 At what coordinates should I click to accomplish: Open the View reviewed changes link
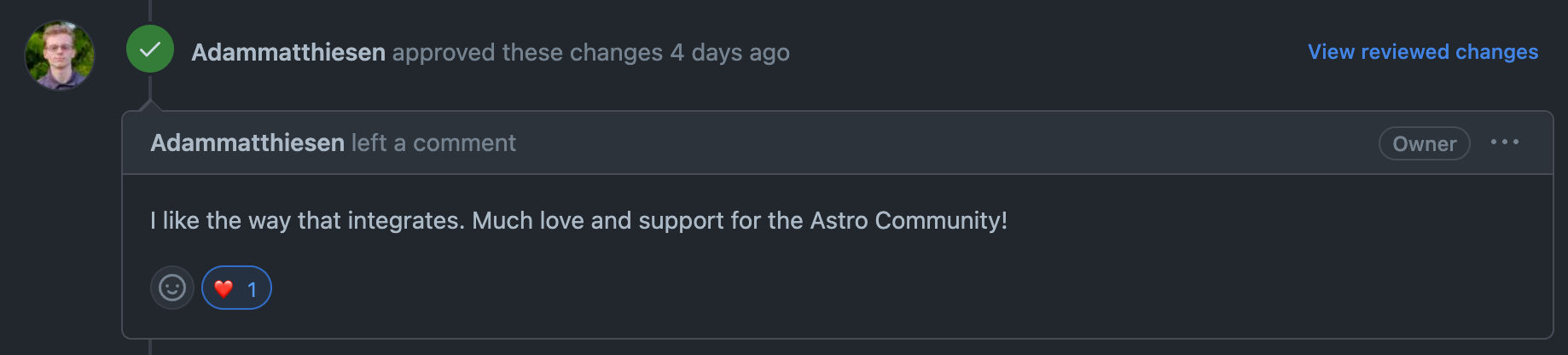pos(1422,52)
